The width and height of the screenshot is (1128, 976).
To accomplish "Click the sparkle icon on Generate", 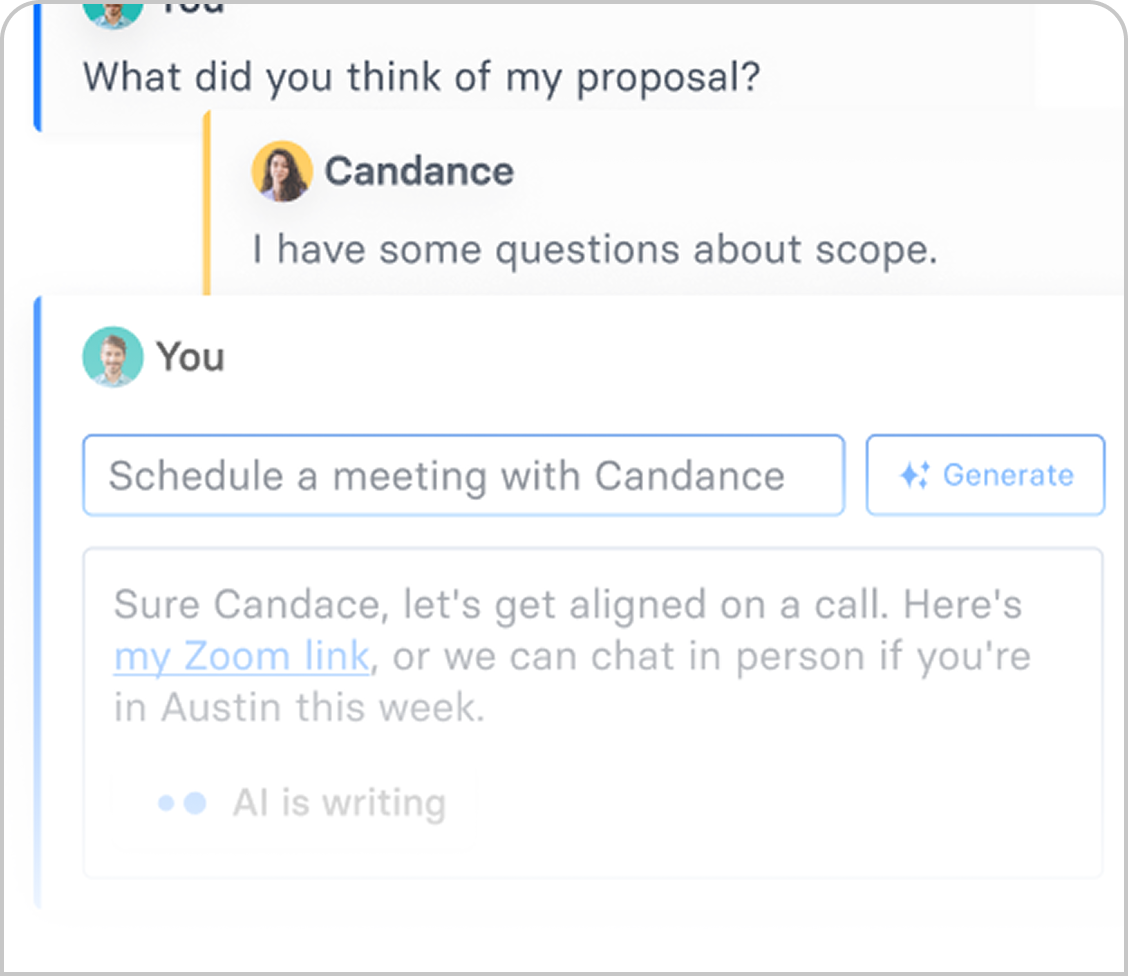I will pyautogui.click(x=914, y=475).
